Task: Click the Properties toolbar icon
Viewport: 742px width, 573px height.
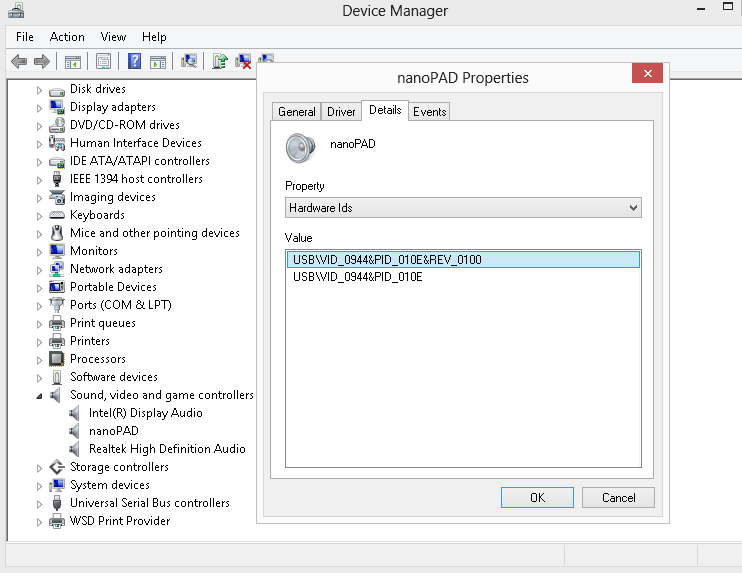Action: [x=103, y=62]
